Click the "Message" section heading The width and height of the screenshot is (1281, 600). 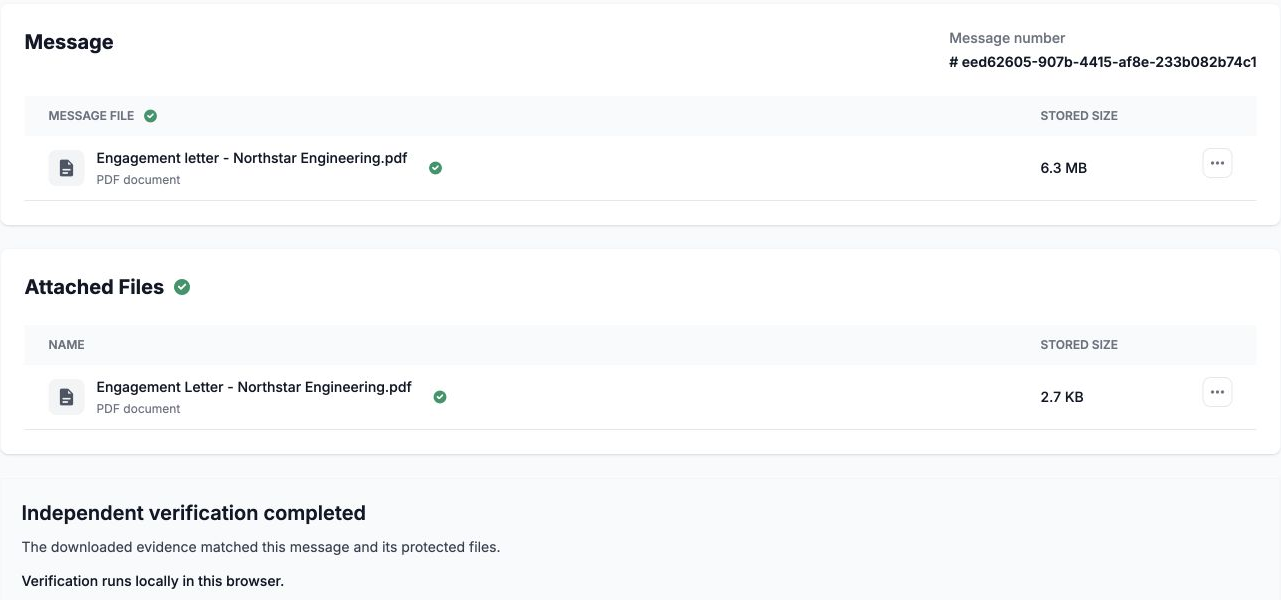(69, 42)
